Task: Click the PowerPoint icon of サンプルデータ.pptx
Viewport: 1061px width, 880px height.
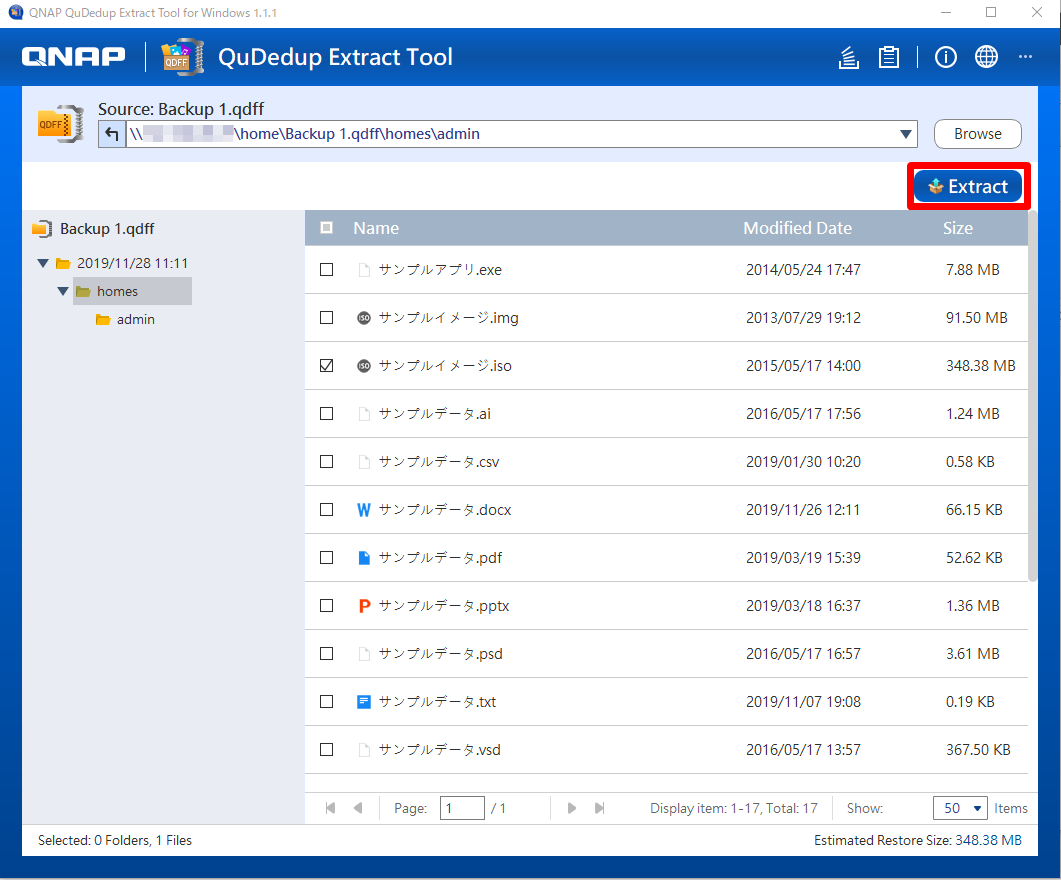Action: (x=364, y=606)
